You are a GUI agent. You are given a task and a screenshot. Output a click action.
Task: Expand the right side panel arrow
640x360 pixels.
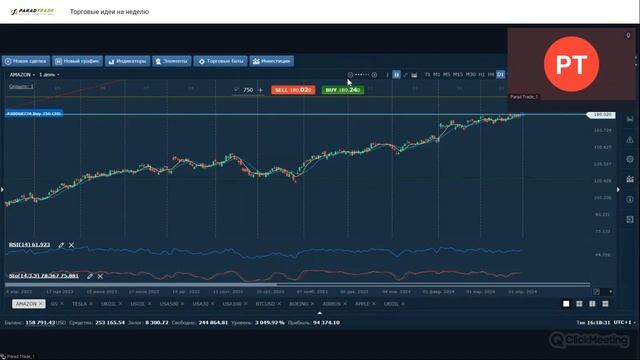click(x=618, y=189)
